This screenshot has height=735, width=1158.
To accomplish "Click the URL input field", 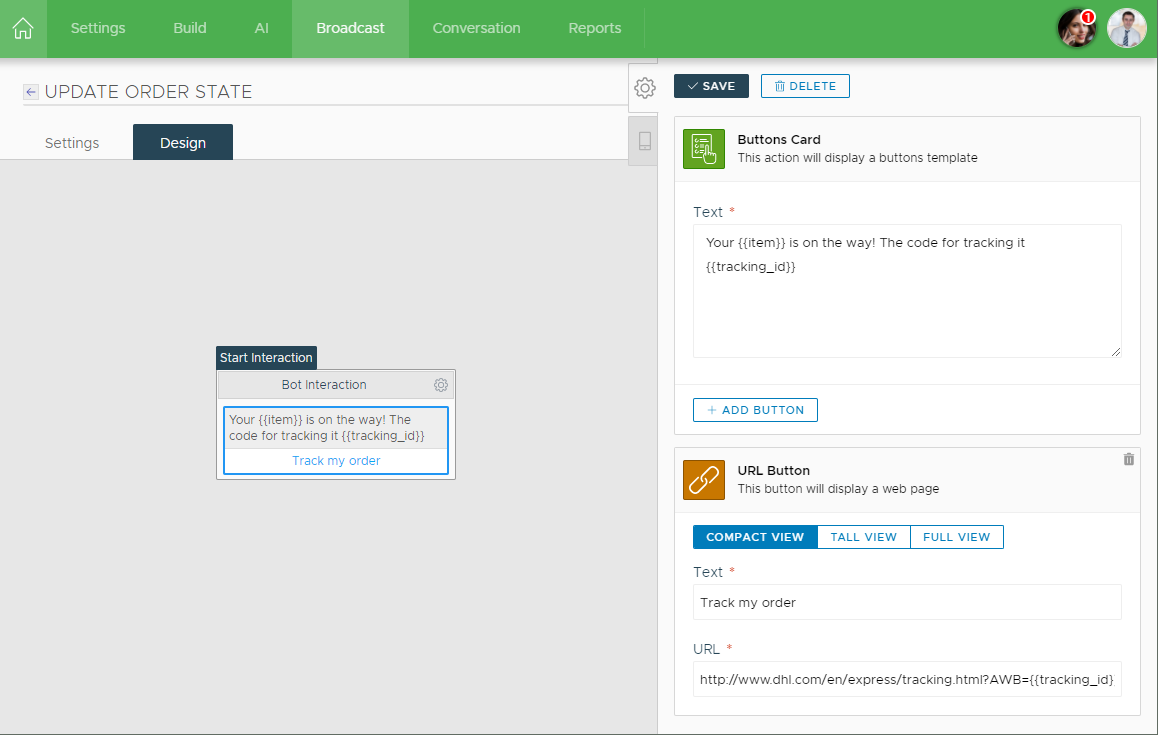I will (x=907, y=679).
